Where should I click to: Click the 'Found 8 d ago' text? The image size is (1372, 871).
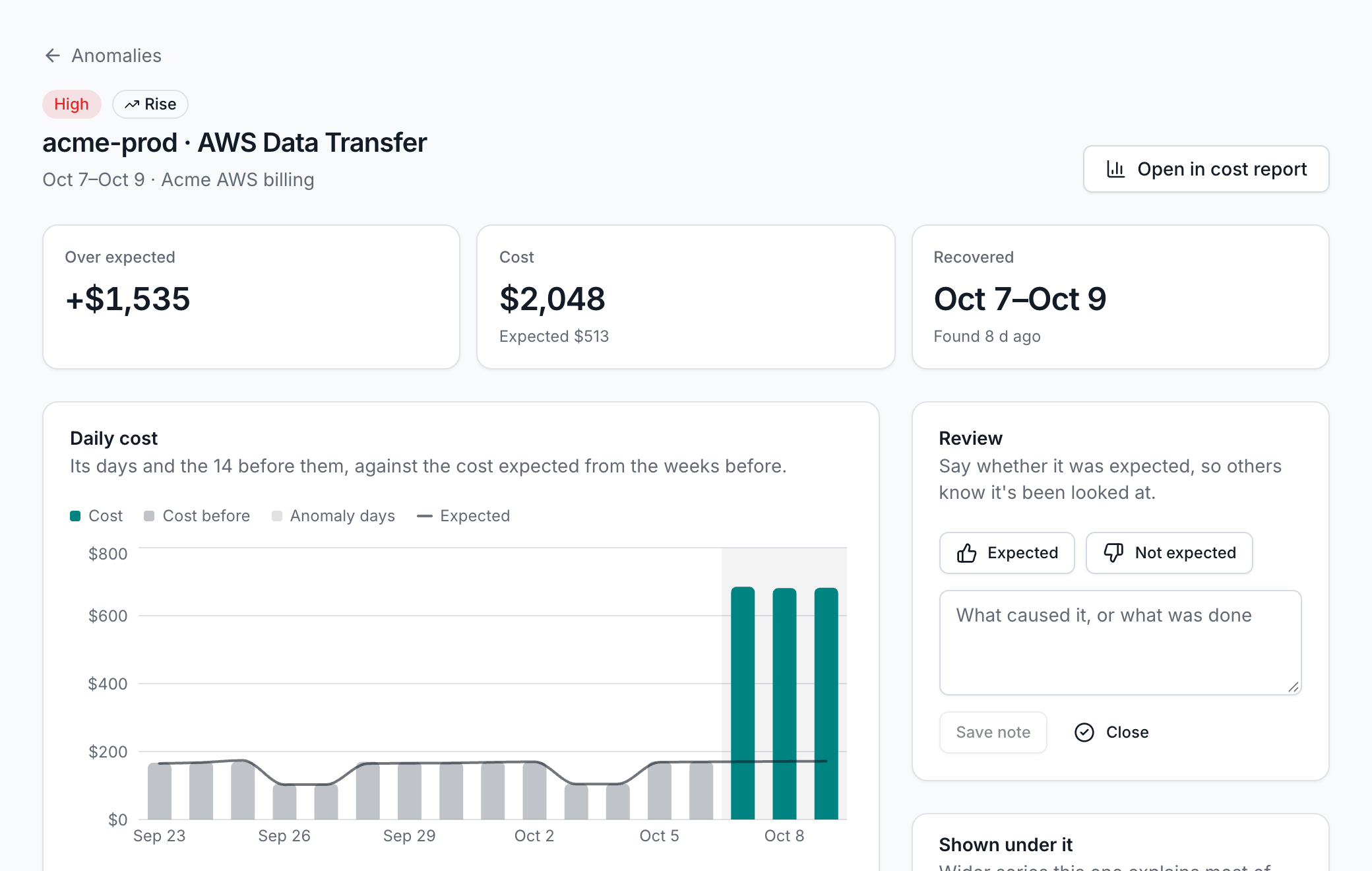pyautogui.click(x=987, y=337)
